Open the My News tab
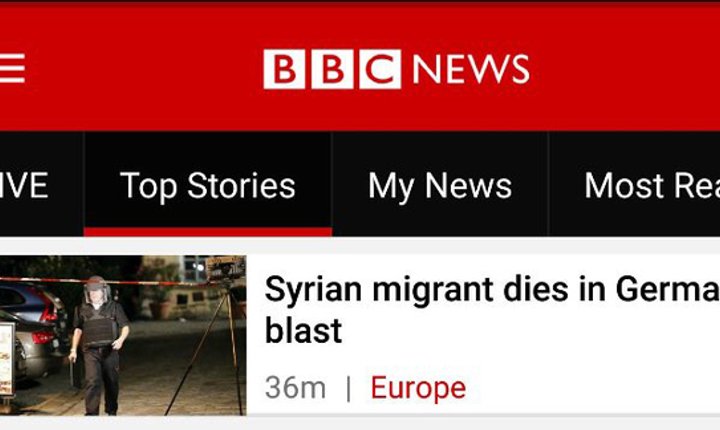This screenshot has width=720, height=430. pyautogui.click(x=440, y=186)
